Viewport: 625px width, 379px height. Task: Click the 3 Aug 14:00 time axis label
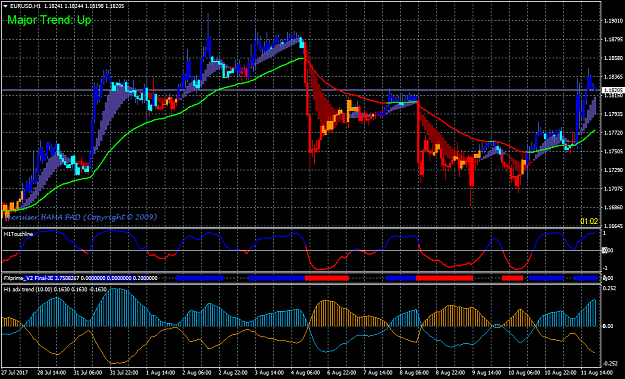pos(269,373)
